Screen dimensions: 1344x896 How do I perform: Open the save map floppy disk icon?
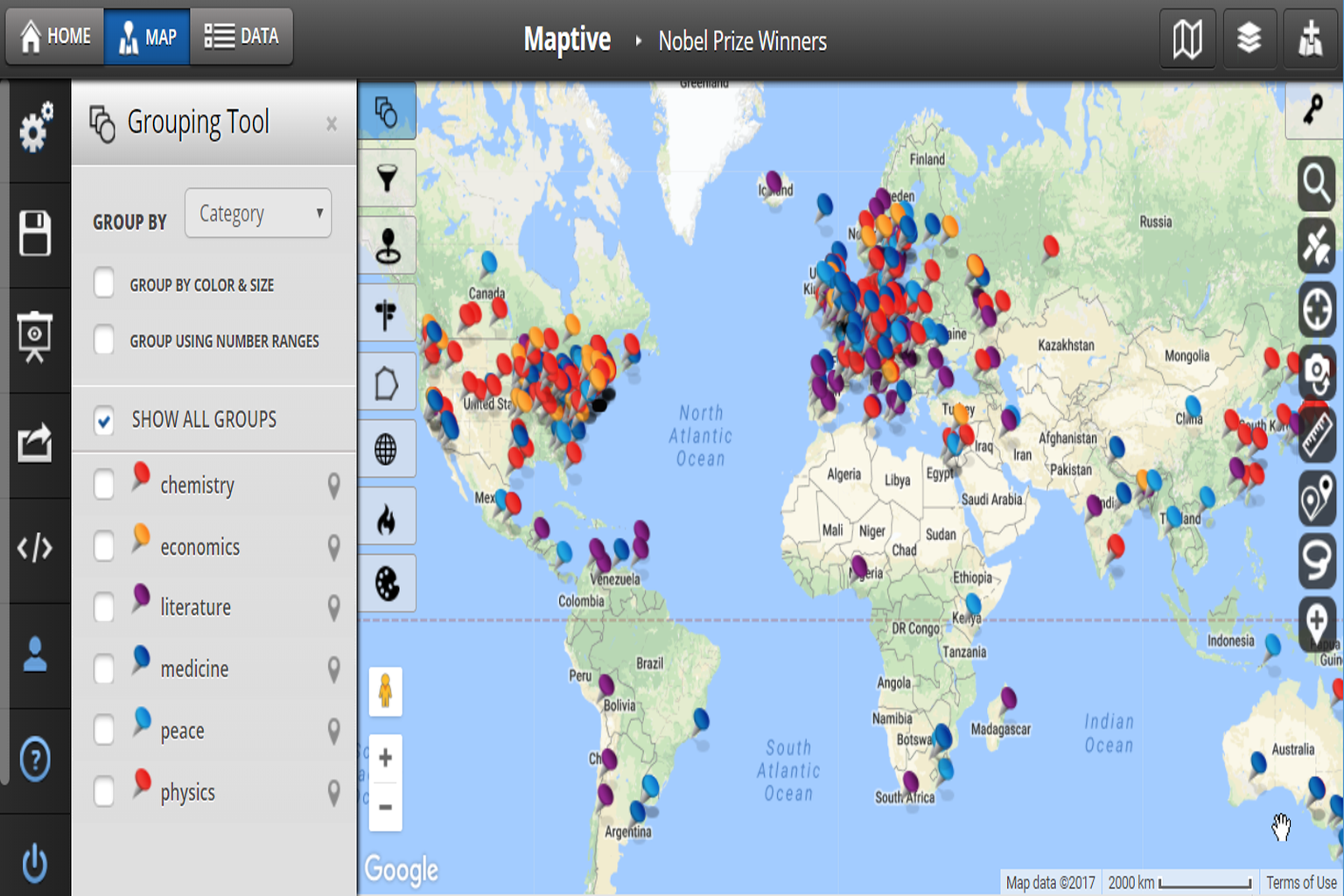(35, 234)
